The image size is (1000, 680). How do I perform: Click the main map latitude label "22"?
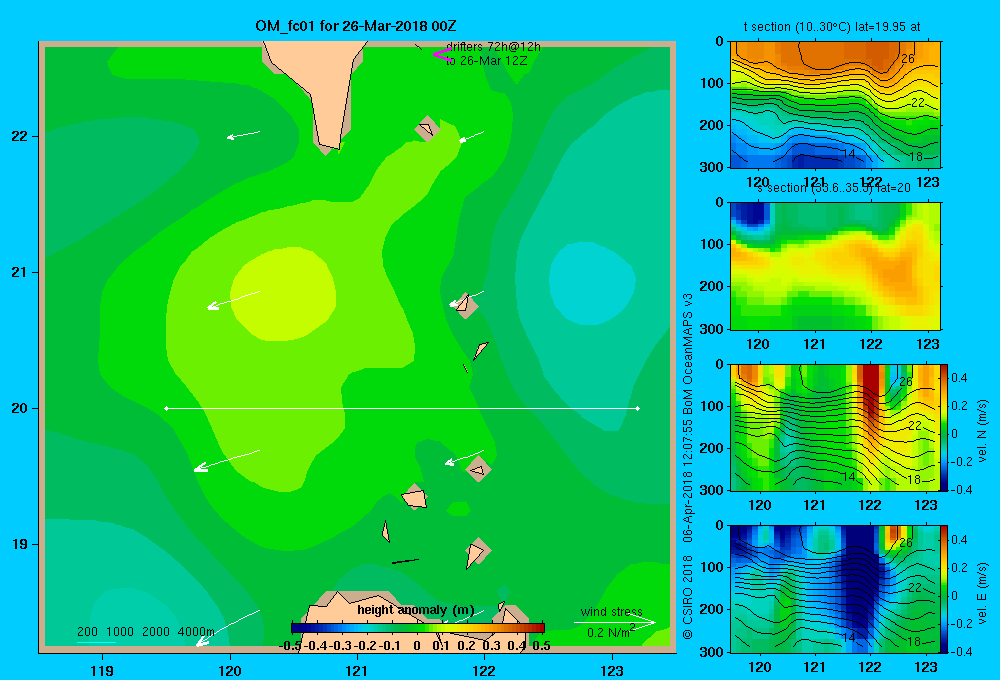click(x=20, y=137)
